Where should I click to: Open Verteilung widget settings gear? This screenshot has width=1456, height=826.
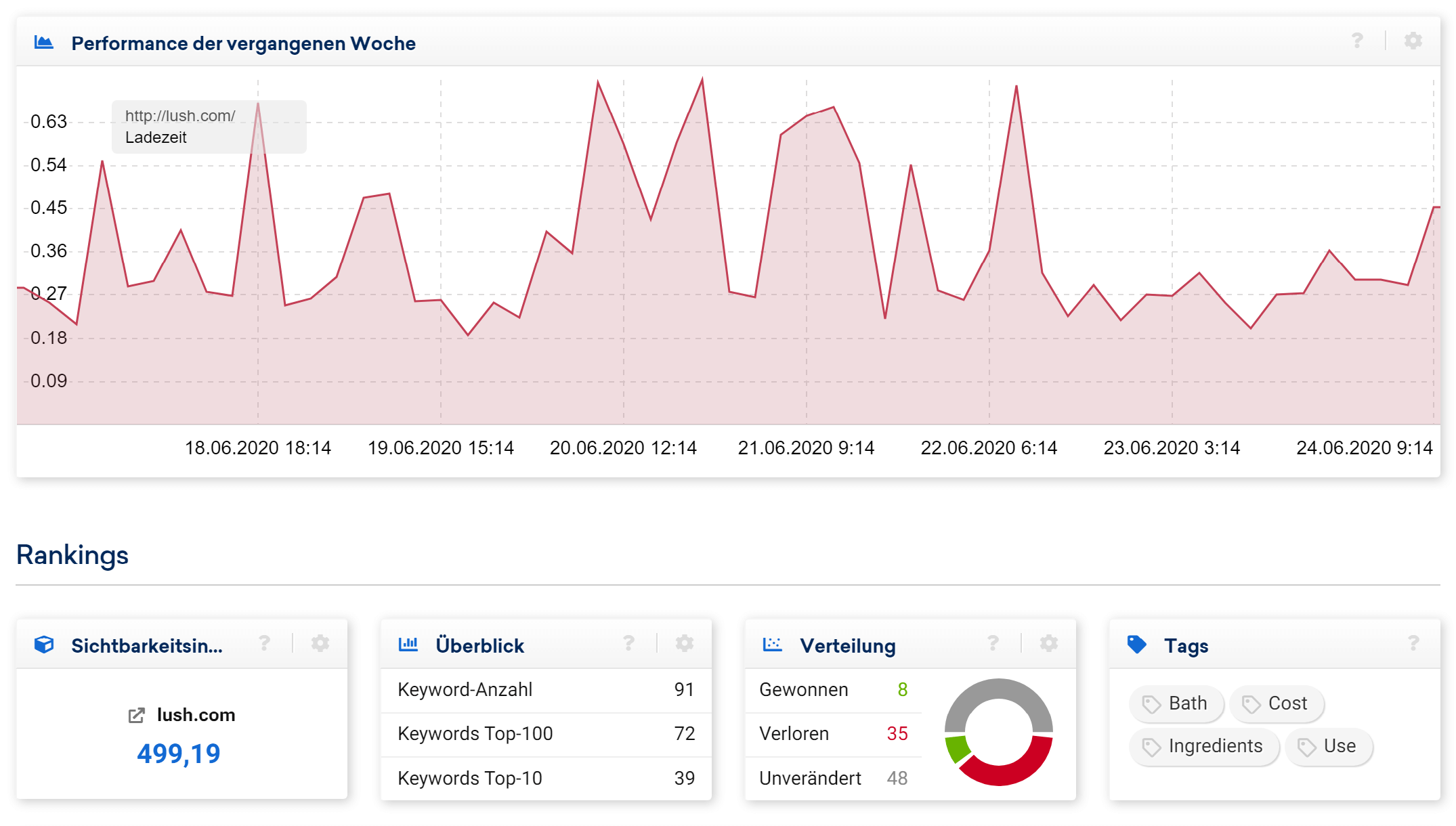pos(1049,643)
